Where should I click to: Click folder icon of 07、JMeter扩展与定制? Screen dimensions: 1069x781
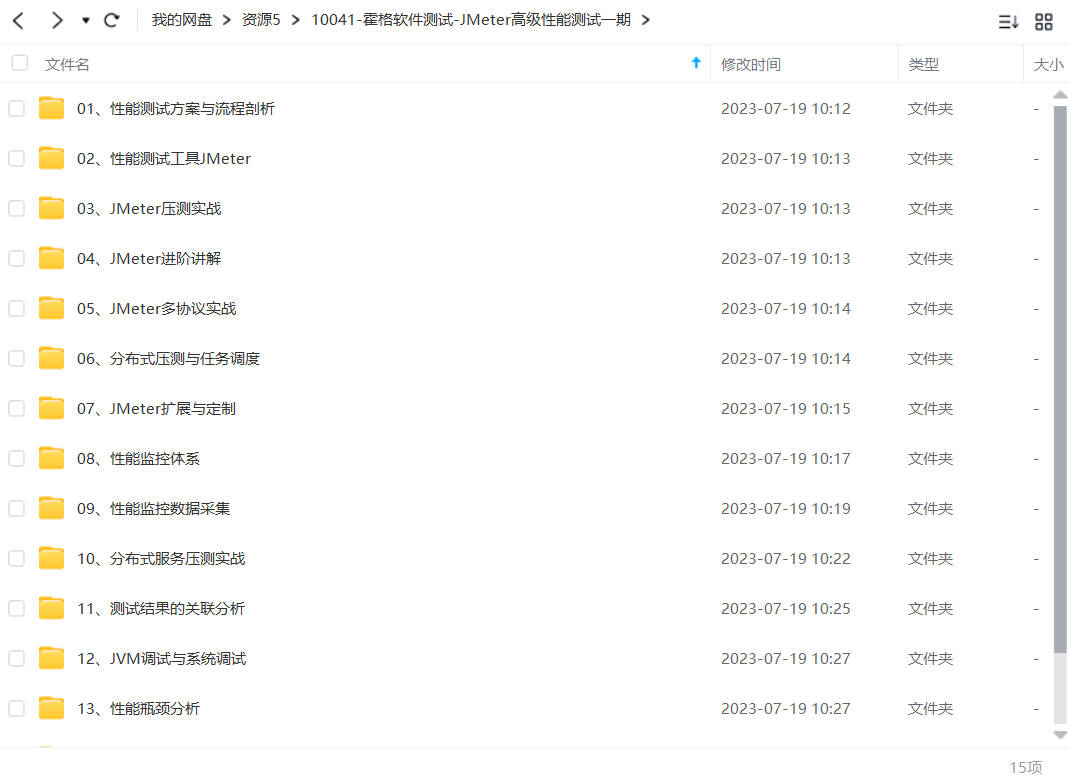point(51,408)
